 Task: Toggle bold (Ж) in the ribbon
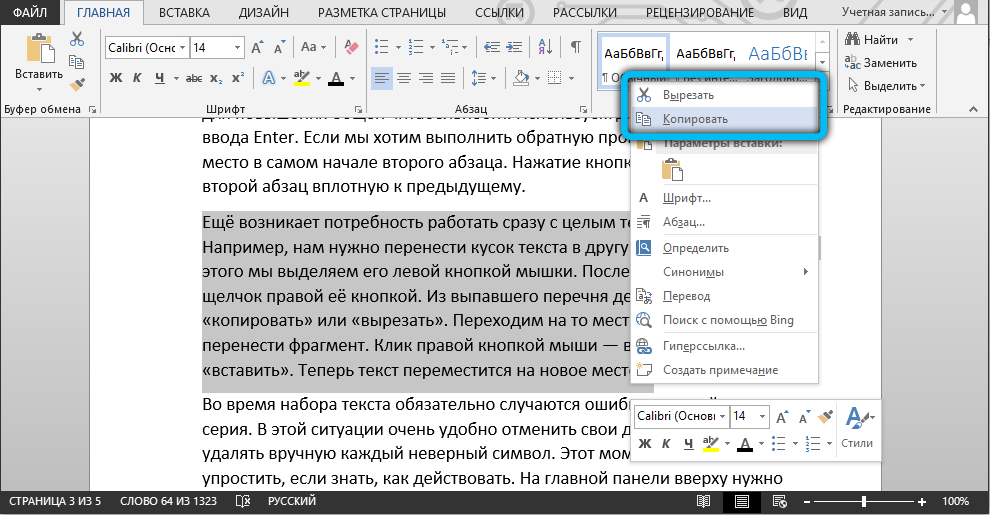pyautogui.click(x=115, y=78)
